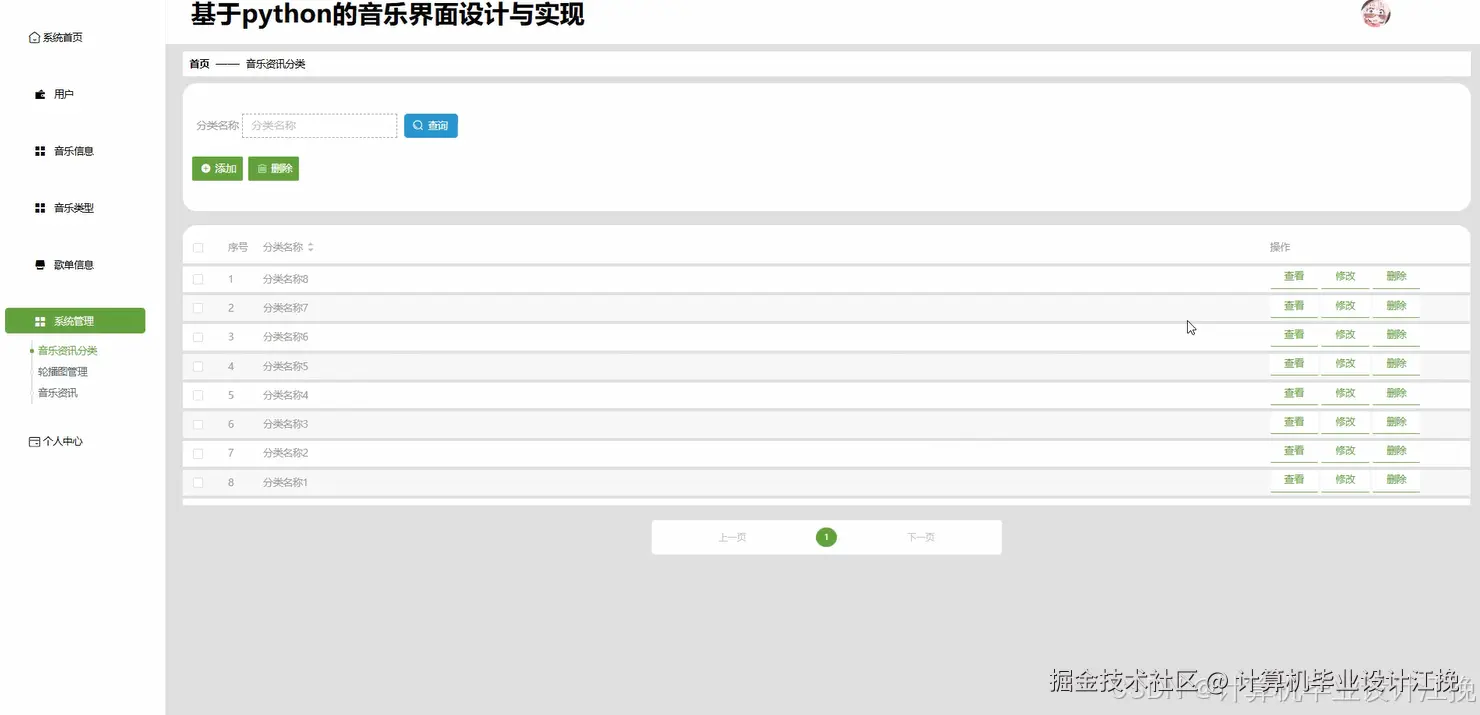This screenshot has width=1480, height=715.
Task: Toggle the select-all checkbox in the table header
Action: [x=197, y=247]
